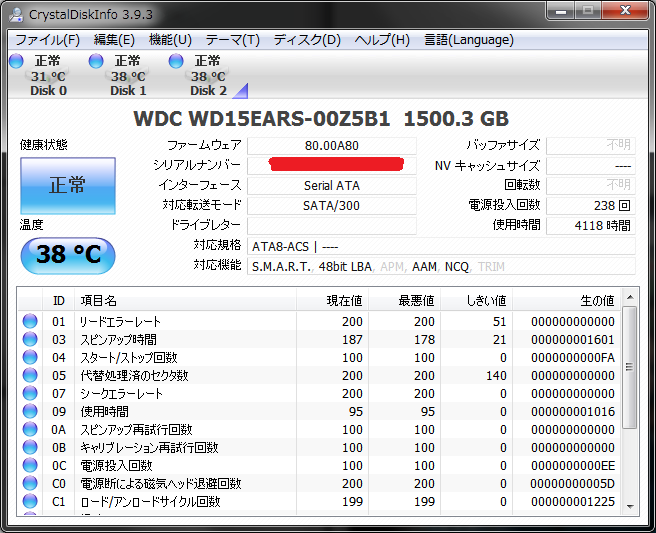Click status orb for ID 03 spin-up time

coord(30,339)
